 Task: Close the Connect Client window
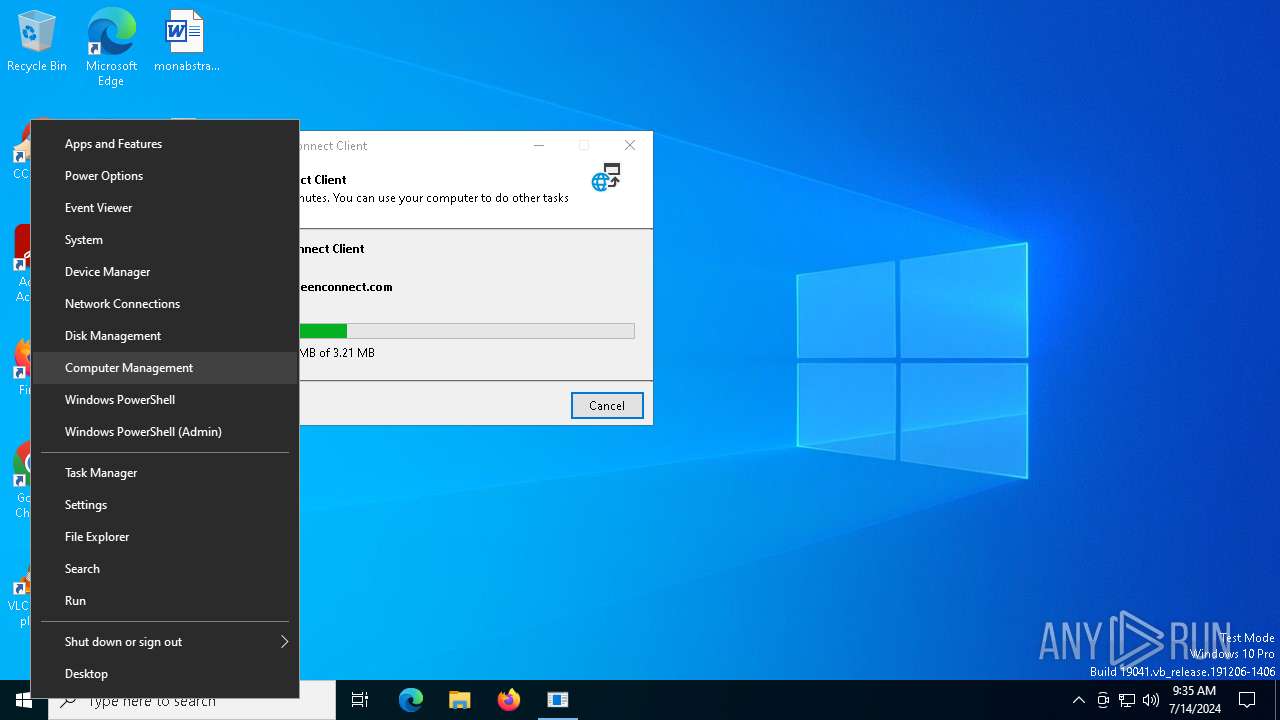pyautogui.click(x=630, y=146)
